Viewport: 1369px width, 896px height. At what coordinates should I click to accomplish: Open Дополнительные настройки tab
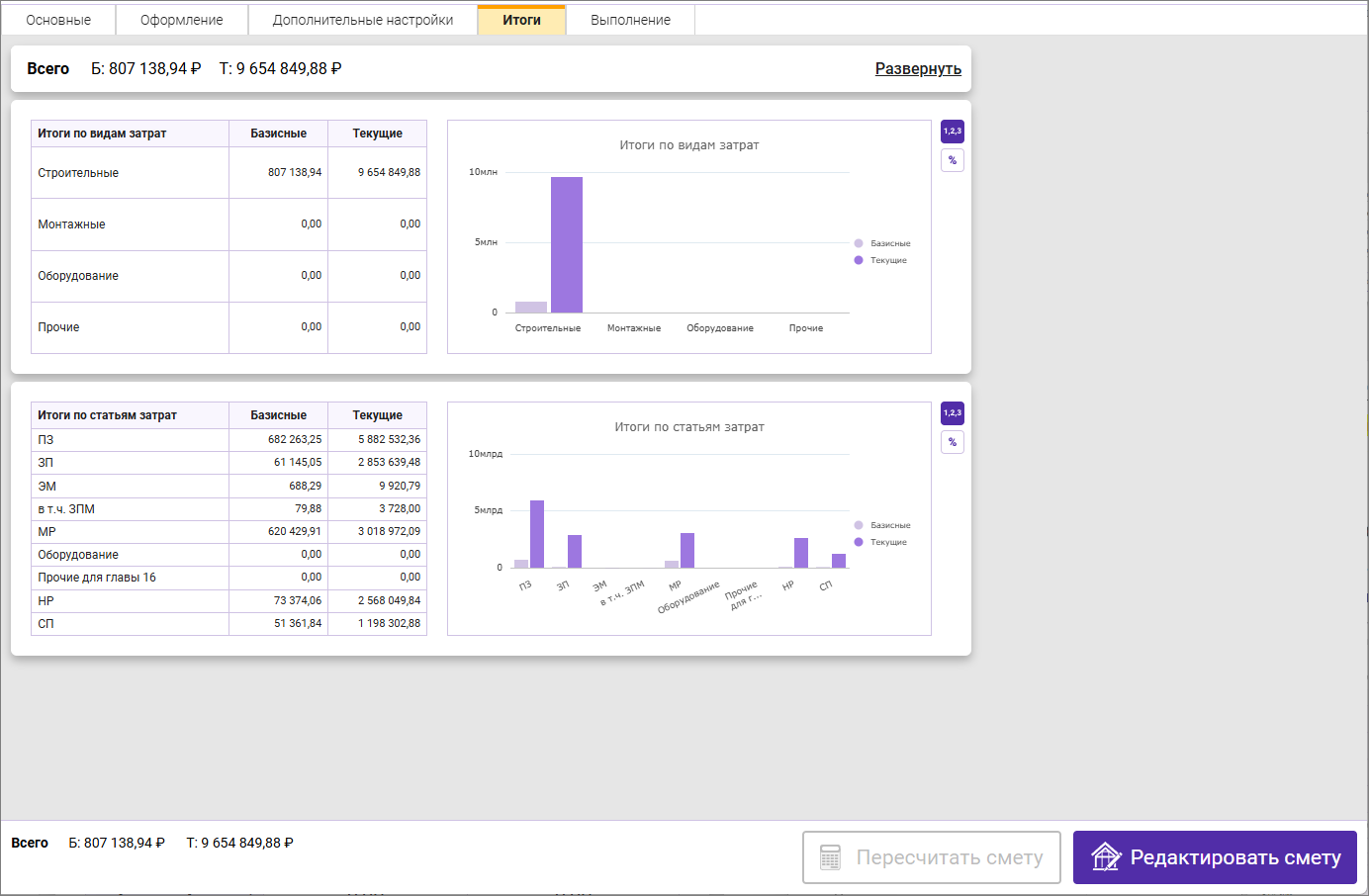click(x=363, y=20)
